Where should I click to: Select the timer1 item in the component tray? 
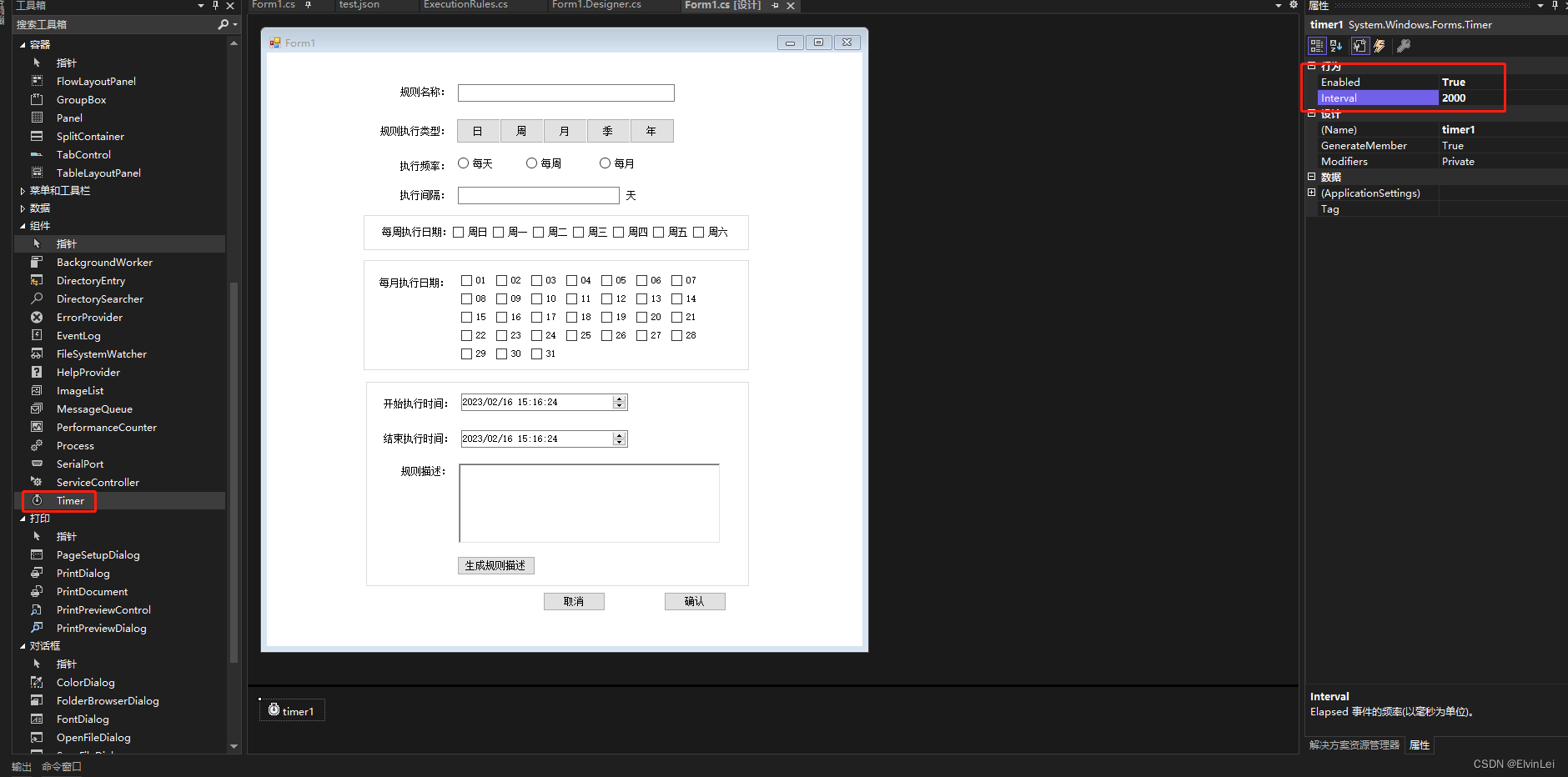click(291, 710)
